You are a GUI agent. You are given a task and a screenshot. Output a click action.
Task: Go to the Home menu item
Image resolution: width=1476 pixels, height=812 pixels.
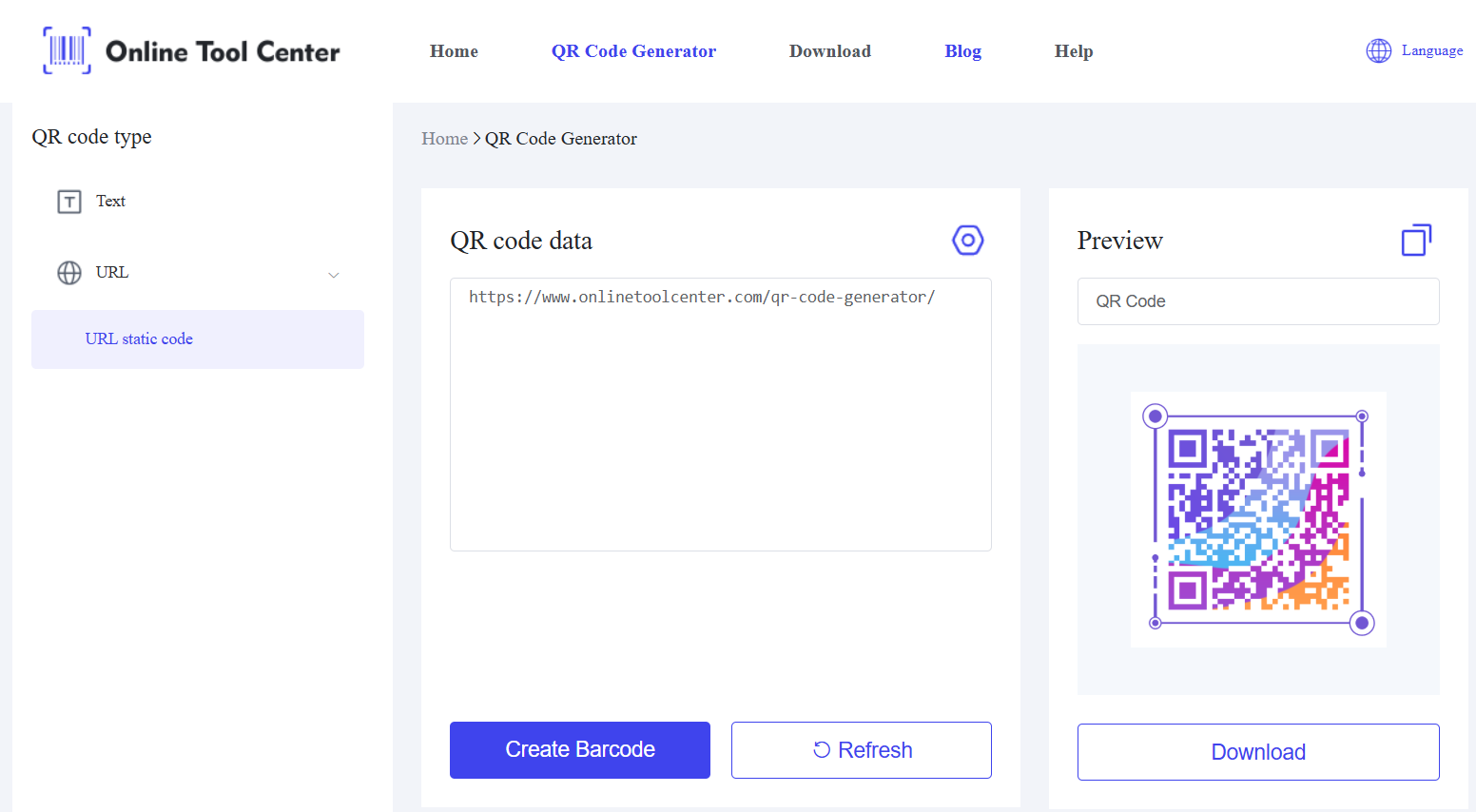pos(454,51)
